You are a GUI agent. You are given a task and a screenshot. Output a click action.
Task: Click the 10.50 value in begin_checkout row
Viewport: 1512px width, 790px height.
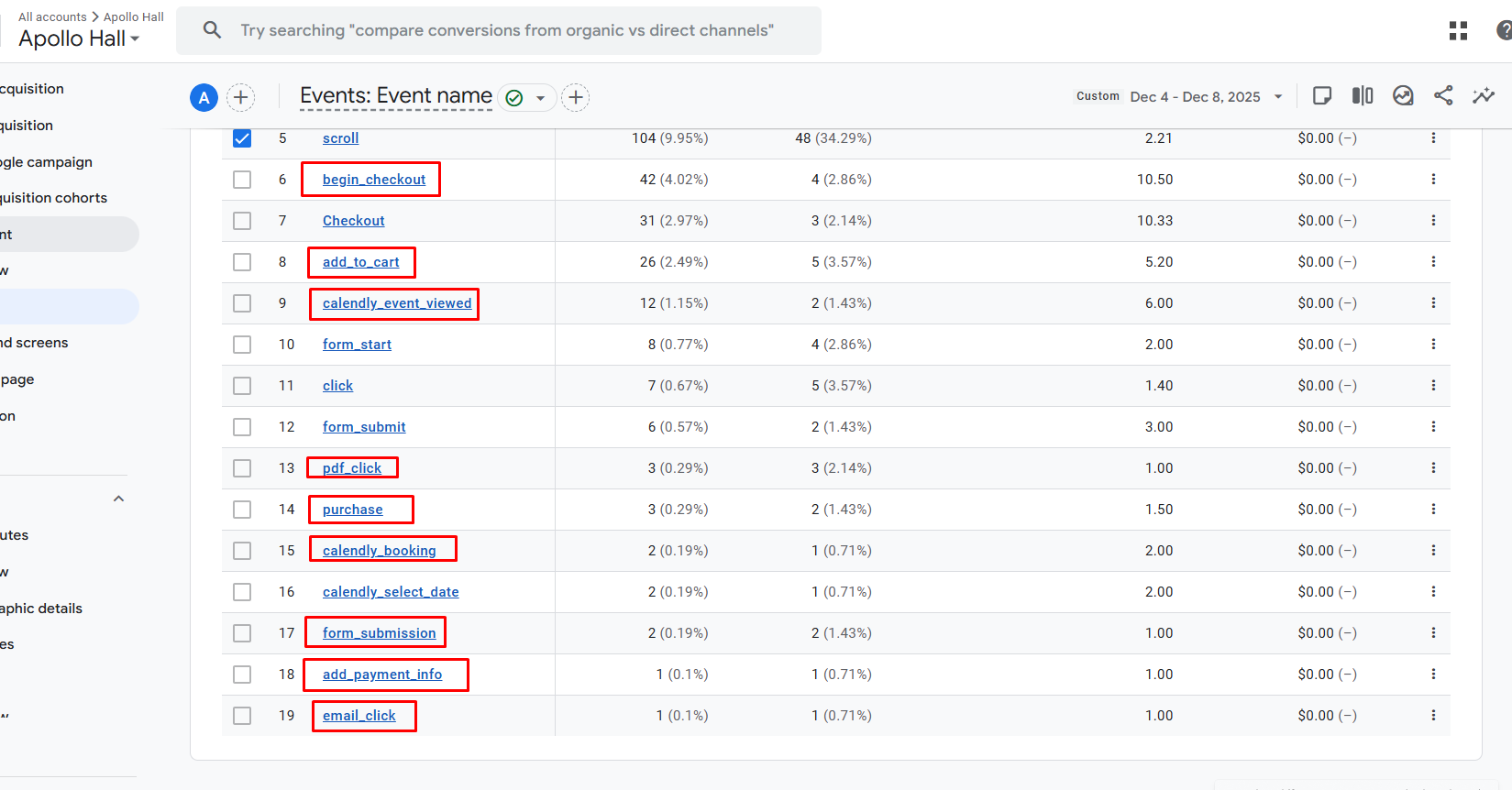(1154, 180)
